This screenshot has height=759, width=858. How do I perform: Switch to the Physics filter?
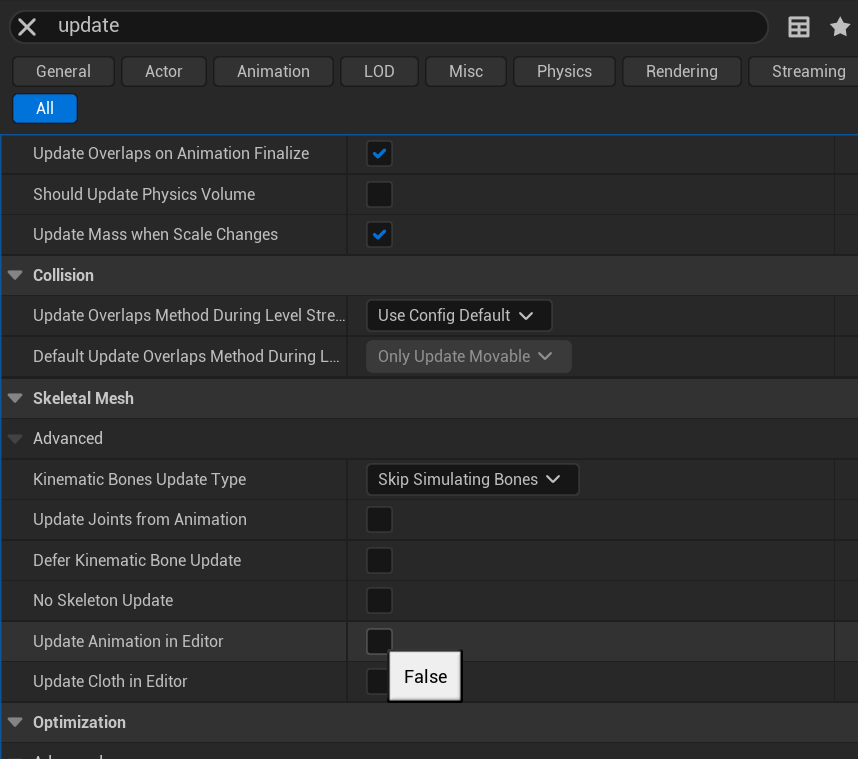[564, 71]
